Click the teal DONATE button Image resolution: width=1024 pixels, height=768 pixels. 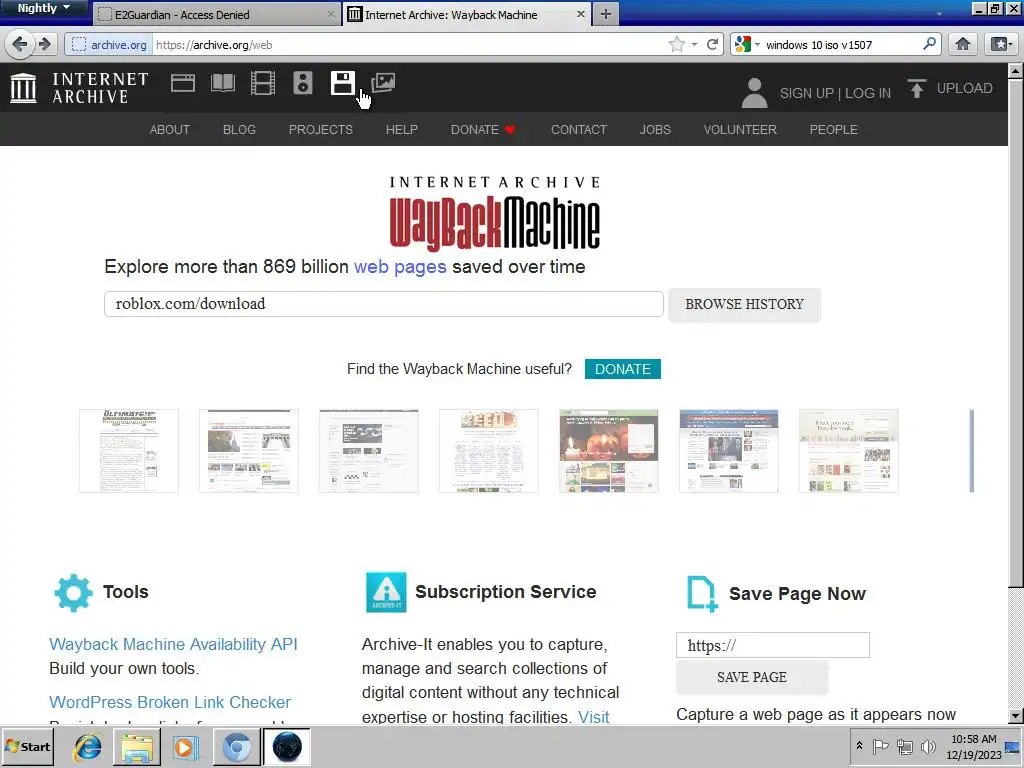click(x=622, y=369)
